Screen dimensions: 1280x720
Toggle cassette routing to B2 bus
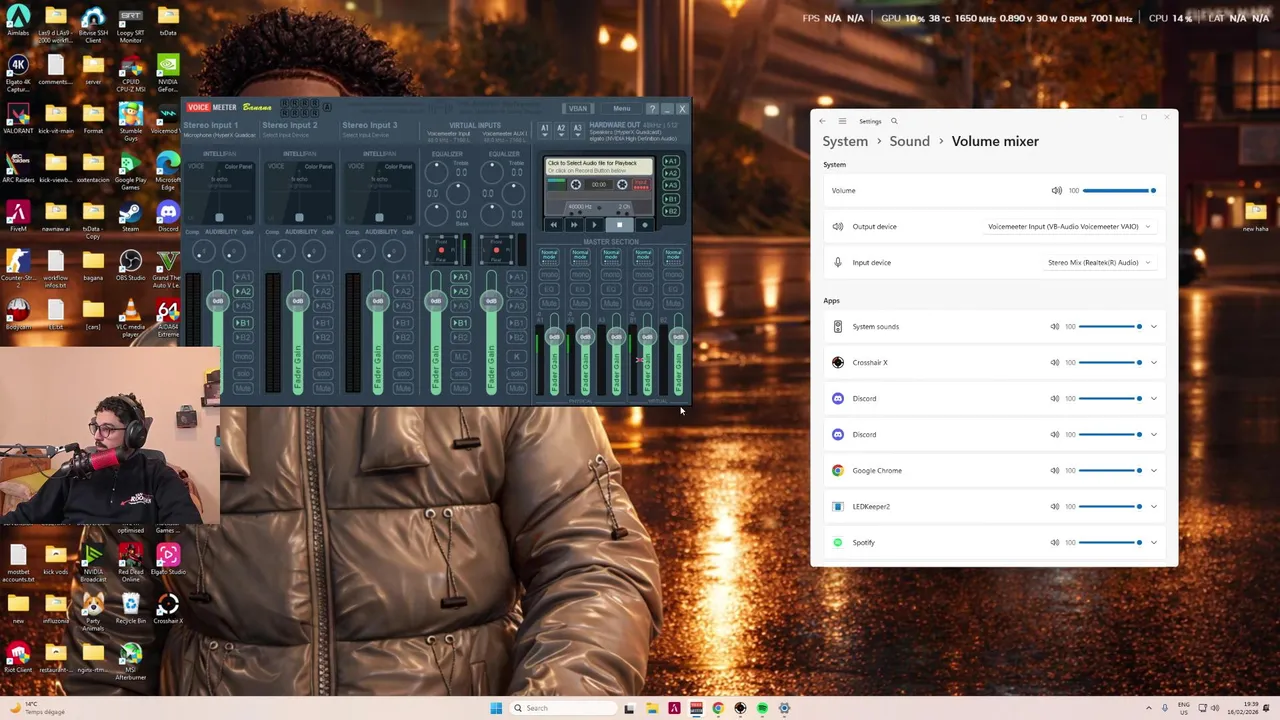pos(671,211)
